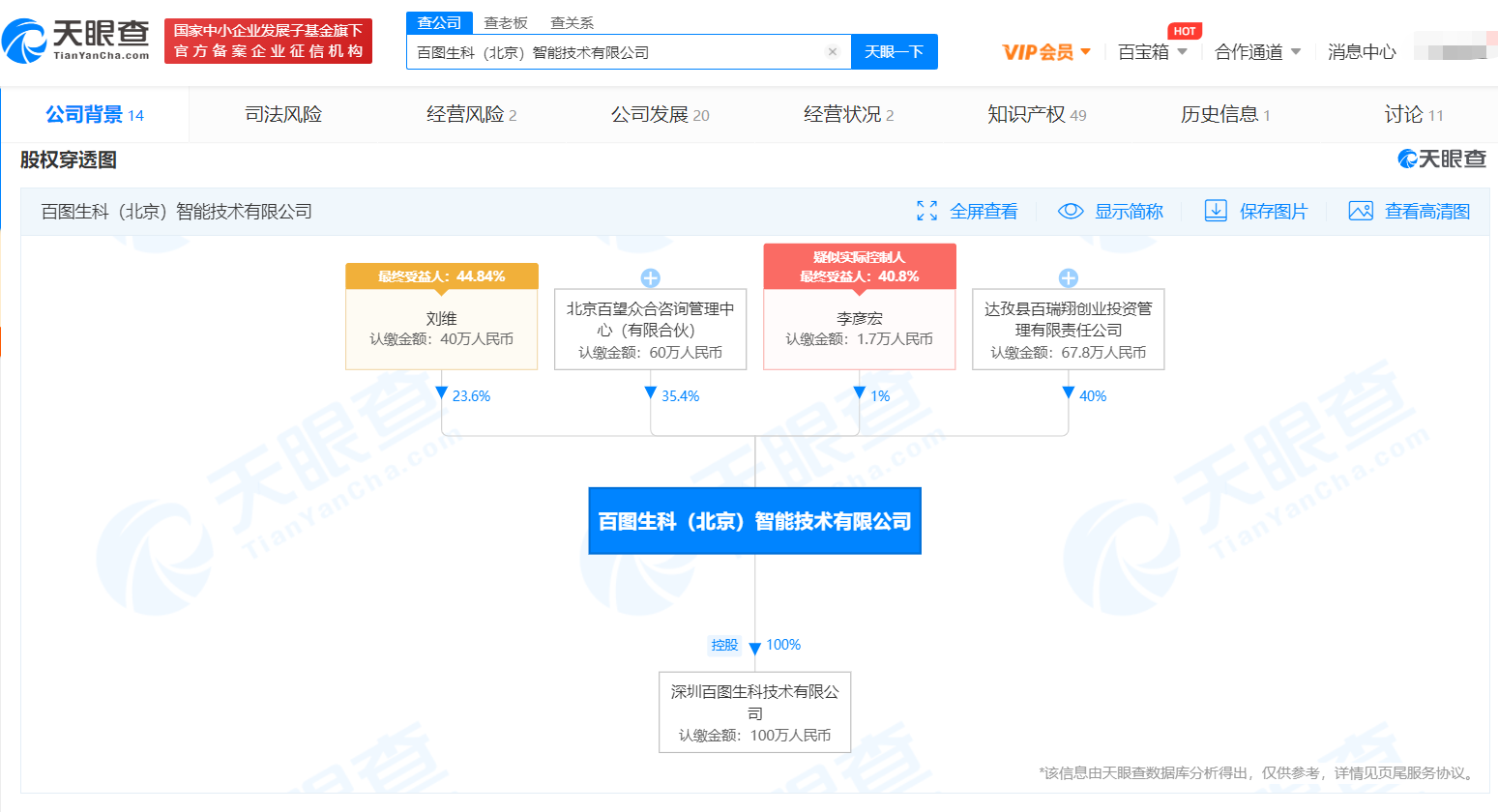This screenshot has height=812, width=1498.
Task: Open 消息中心 message center
Action: click(x=1362, y=52)
